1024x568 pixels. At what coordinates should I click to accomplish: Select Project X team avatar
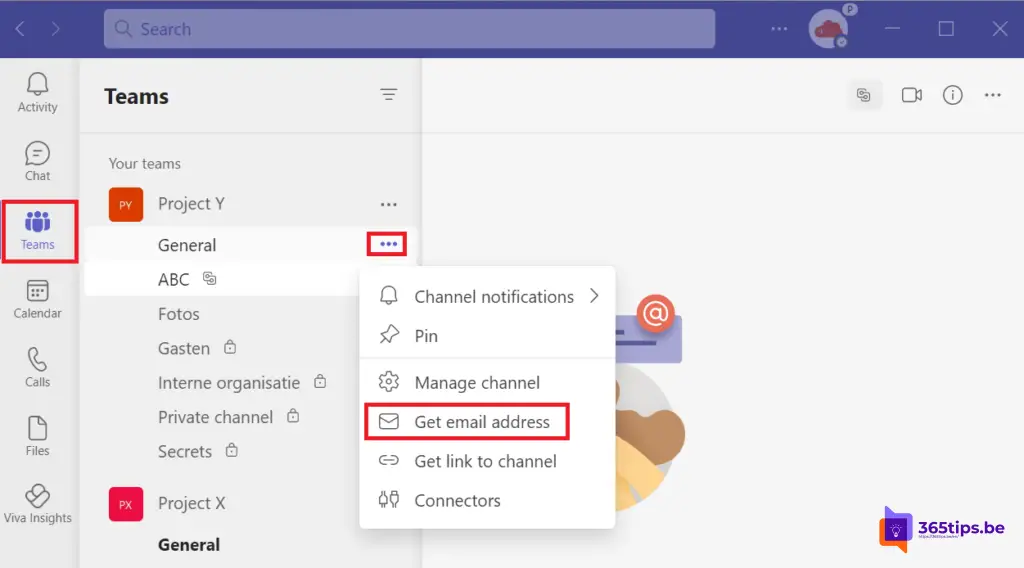(125, 504)
